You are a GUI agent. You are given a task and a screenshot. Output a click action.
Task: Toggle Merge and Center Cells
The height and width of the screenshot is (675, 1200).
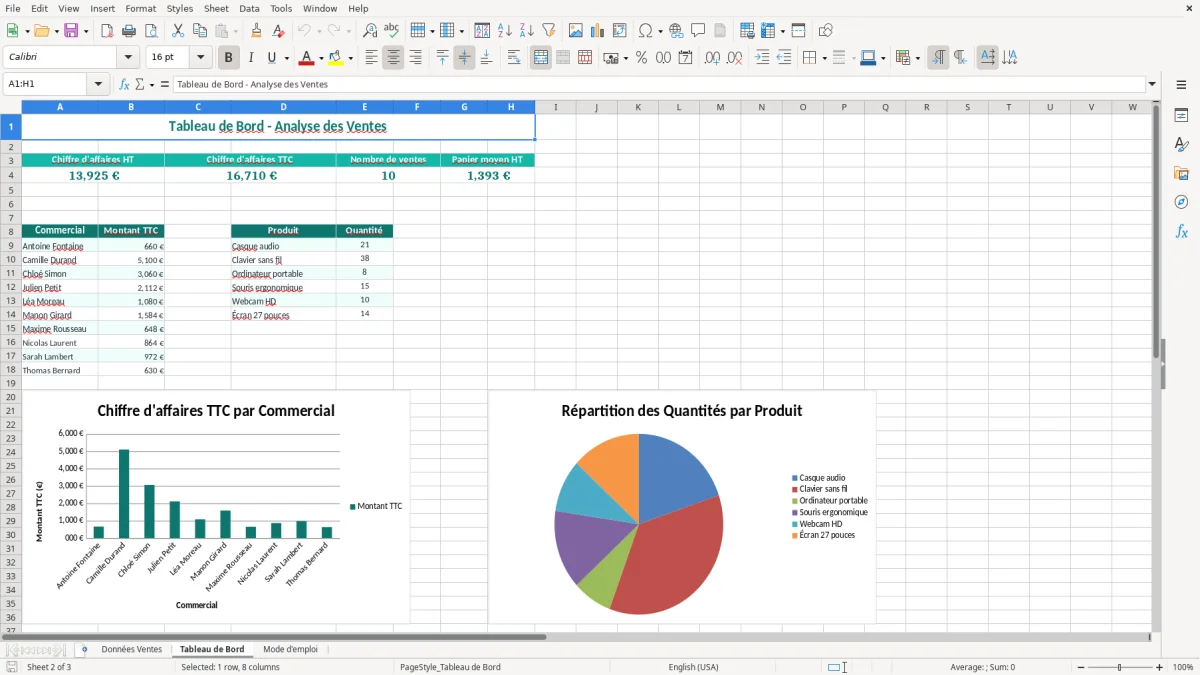pyautogui.click(x=541, y=58)
